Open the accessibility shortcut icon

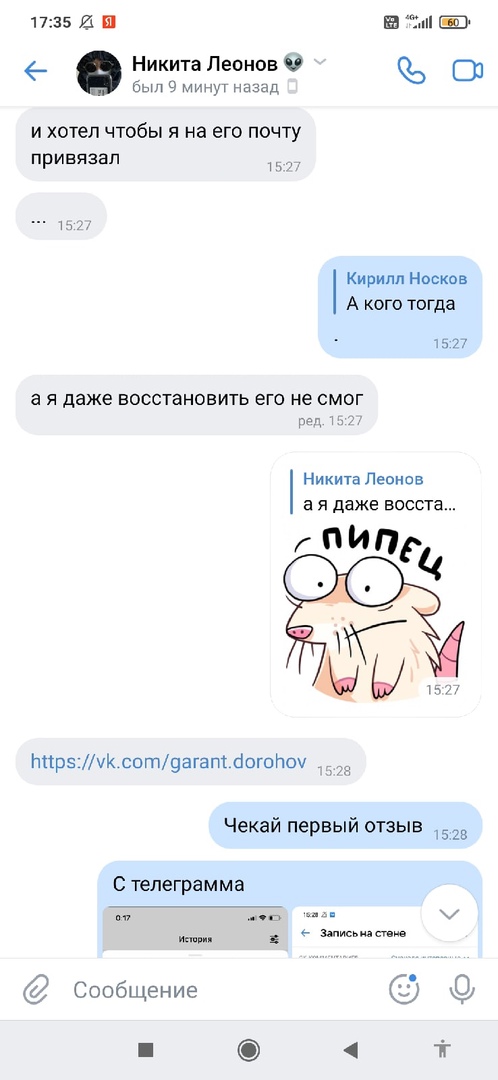pyautogui.click(x=443, y=1050)
